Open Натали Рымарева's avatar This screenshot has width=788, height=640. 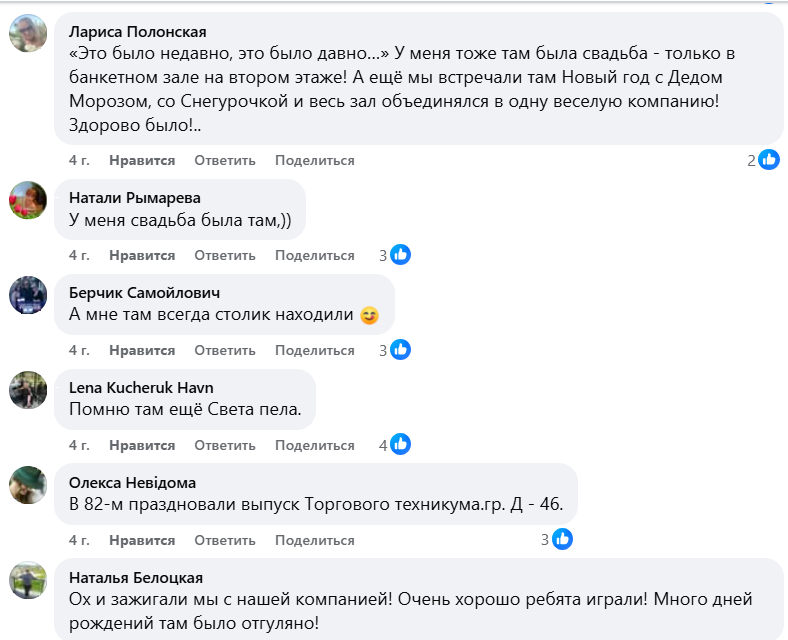tap(28, 200)
